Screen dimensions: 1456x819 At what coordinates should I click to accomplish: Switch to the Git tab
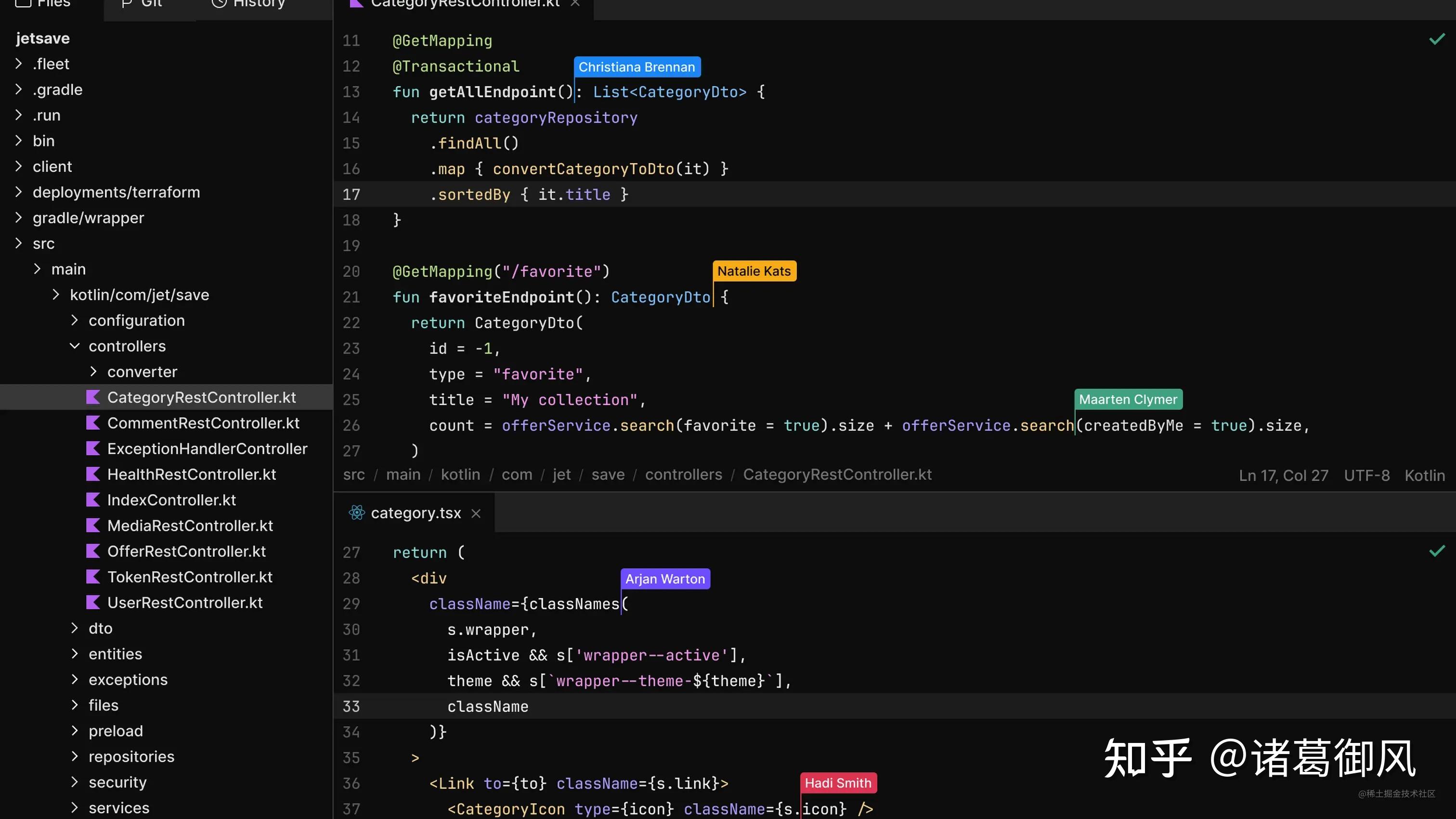point(143,3)
